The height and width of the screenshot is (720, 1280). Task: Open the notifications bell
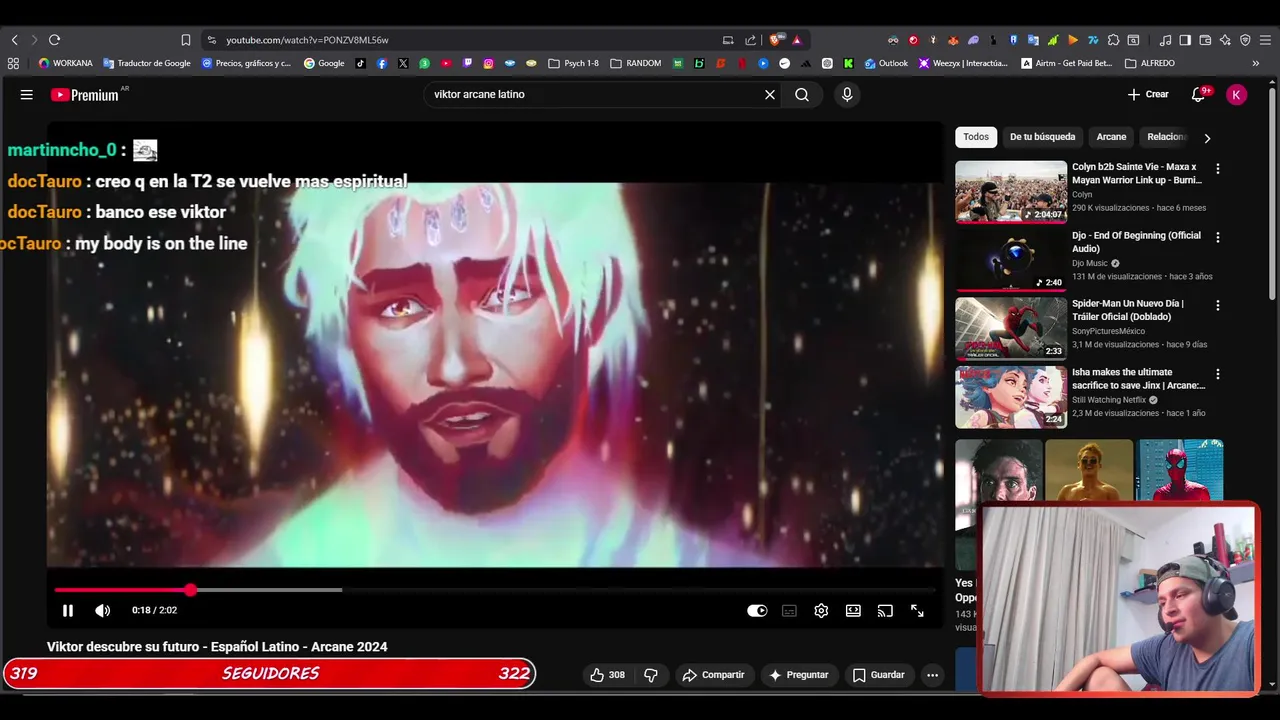click(1198, 94)
